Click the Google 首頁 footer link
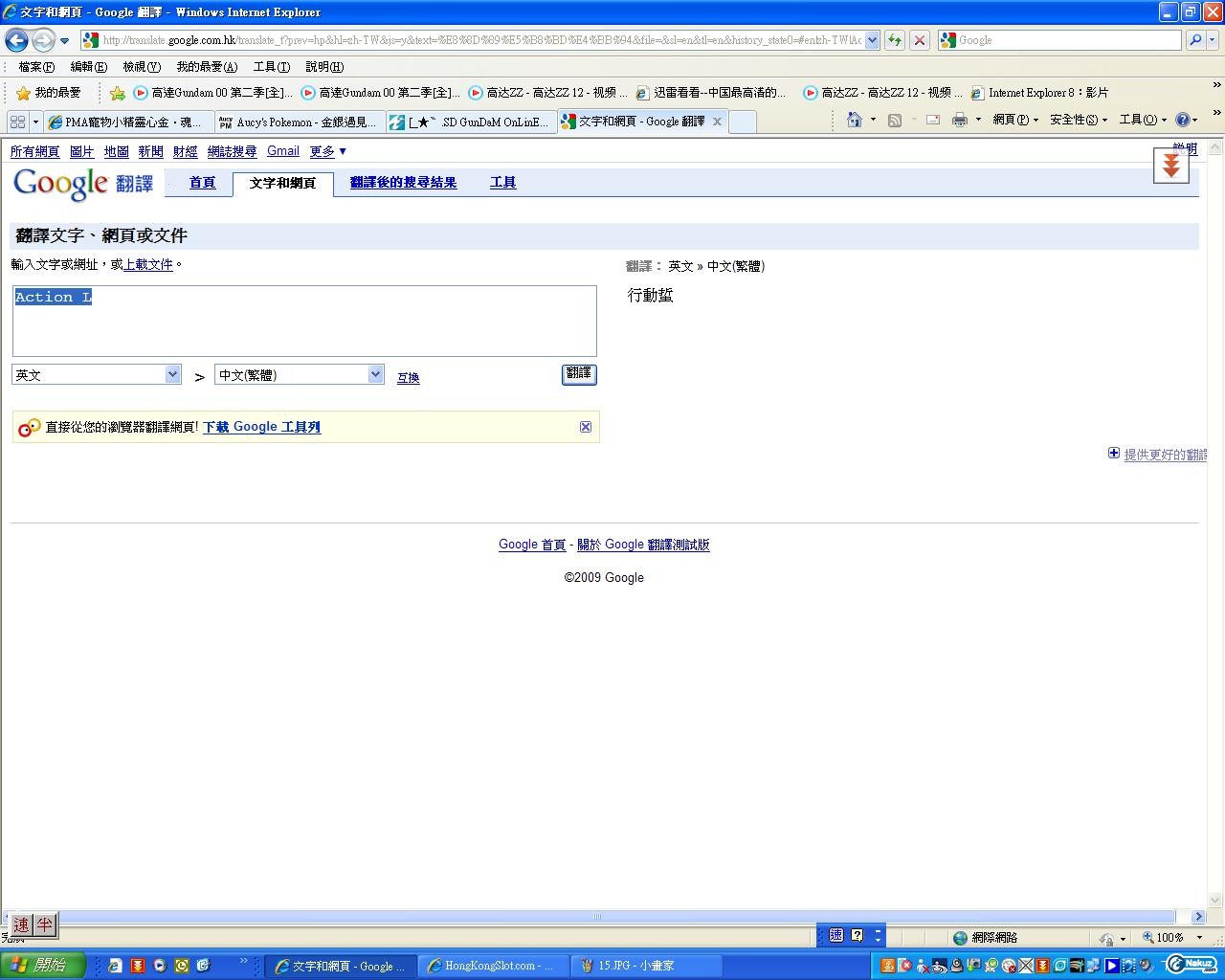1225x980 pixels. click(532, 545)
